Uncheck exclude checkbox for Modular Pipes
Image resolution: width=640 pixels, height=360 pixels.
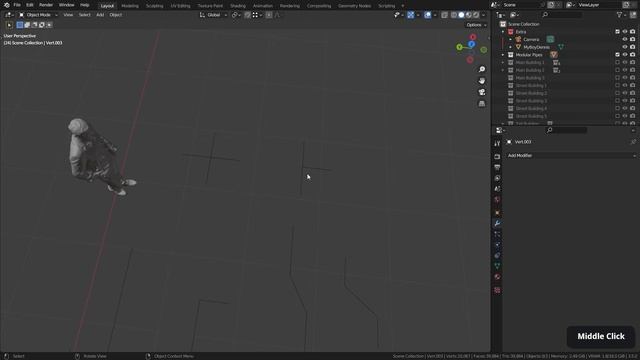pos(617,55)
